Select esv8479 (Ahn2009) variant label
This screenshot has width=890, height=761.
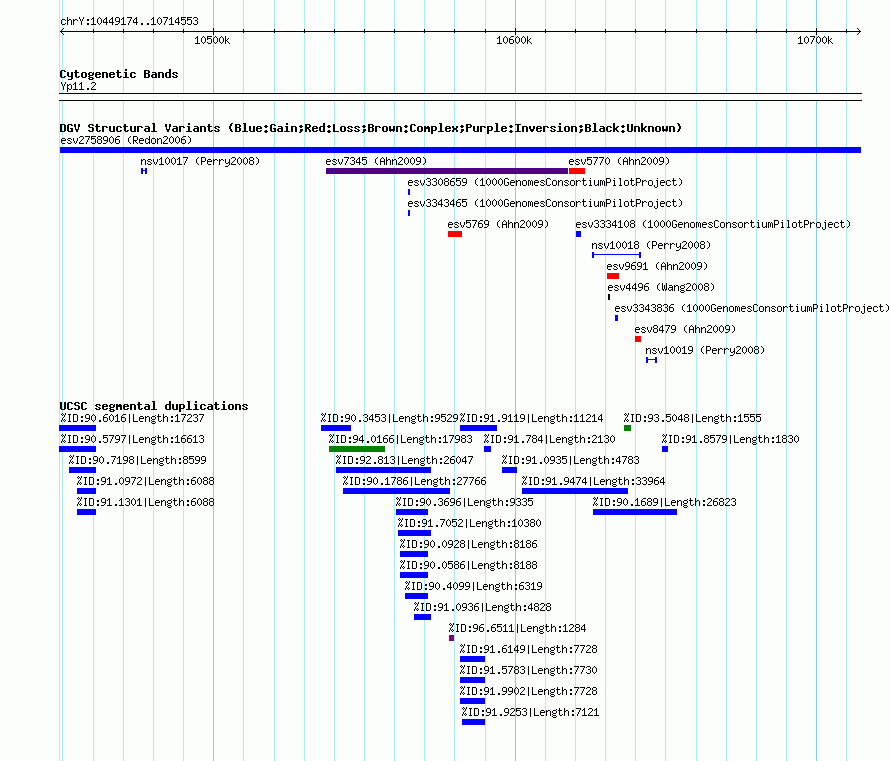pyautogui.click(x=685, y=329)
